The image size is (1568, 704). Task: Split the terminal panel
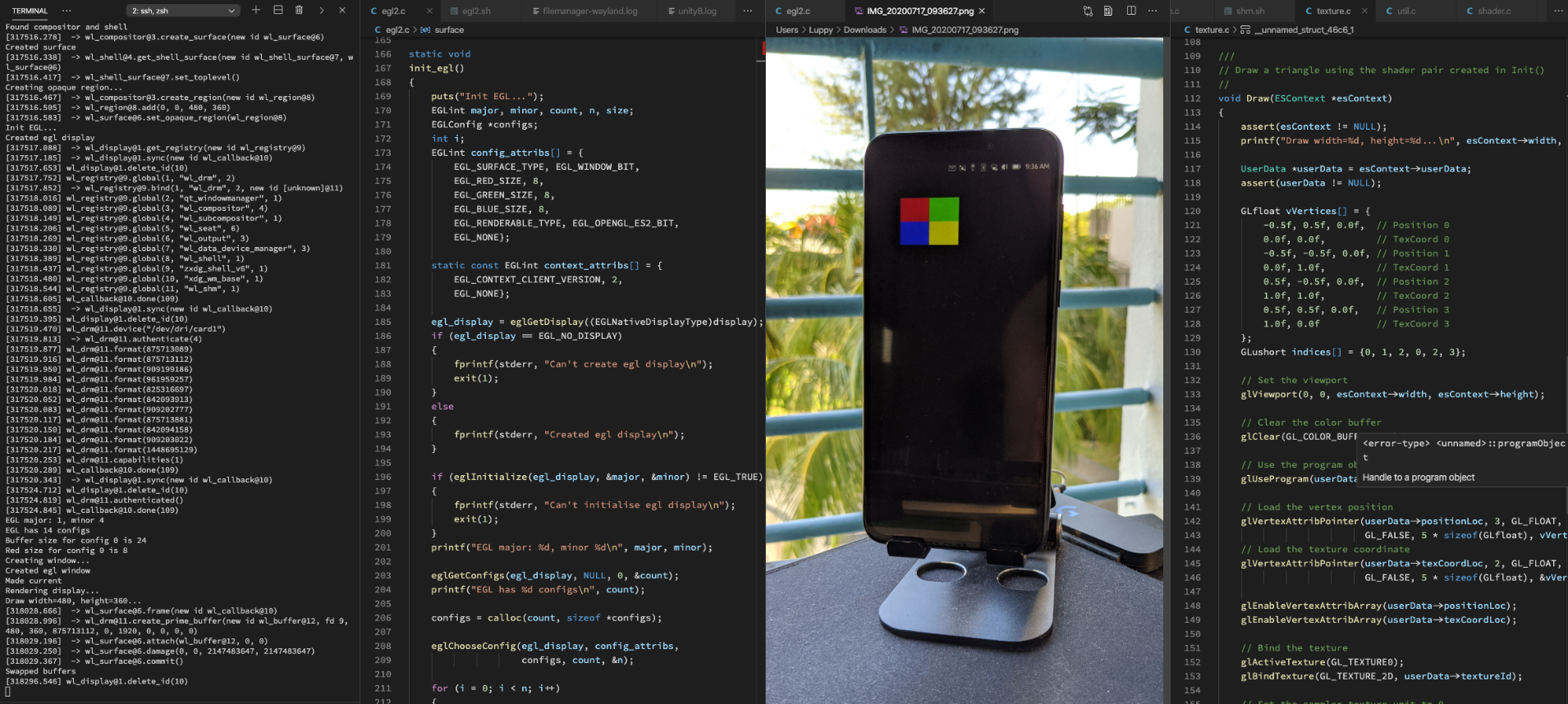tap(277, 10)
